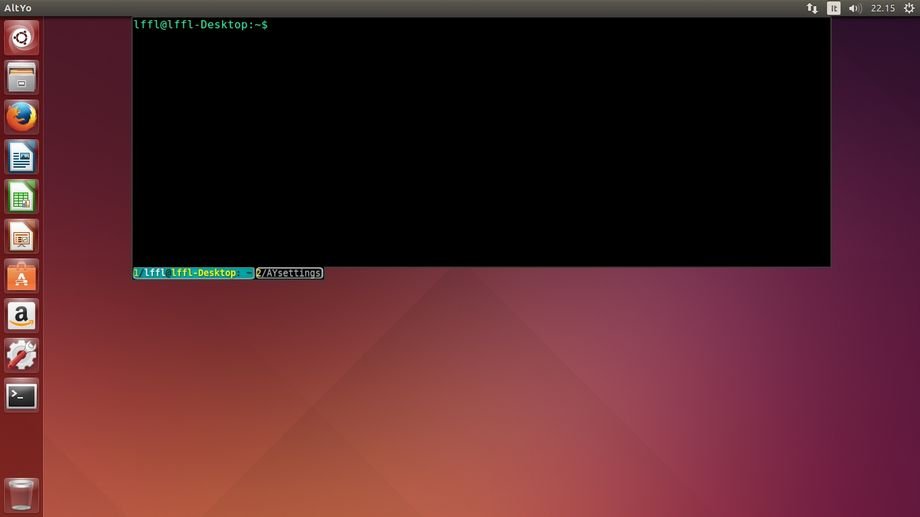This screenshot has width=920, height=517.
Task: Open LibreOffice Impress presentation
Action: click(x=21, y=236)
